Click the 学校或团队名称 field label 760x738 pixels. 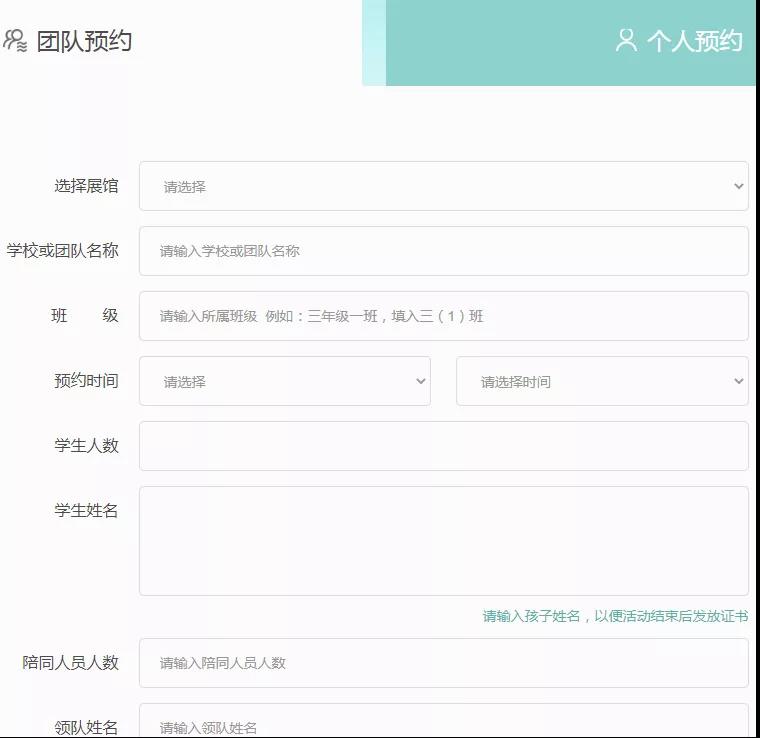63,251
